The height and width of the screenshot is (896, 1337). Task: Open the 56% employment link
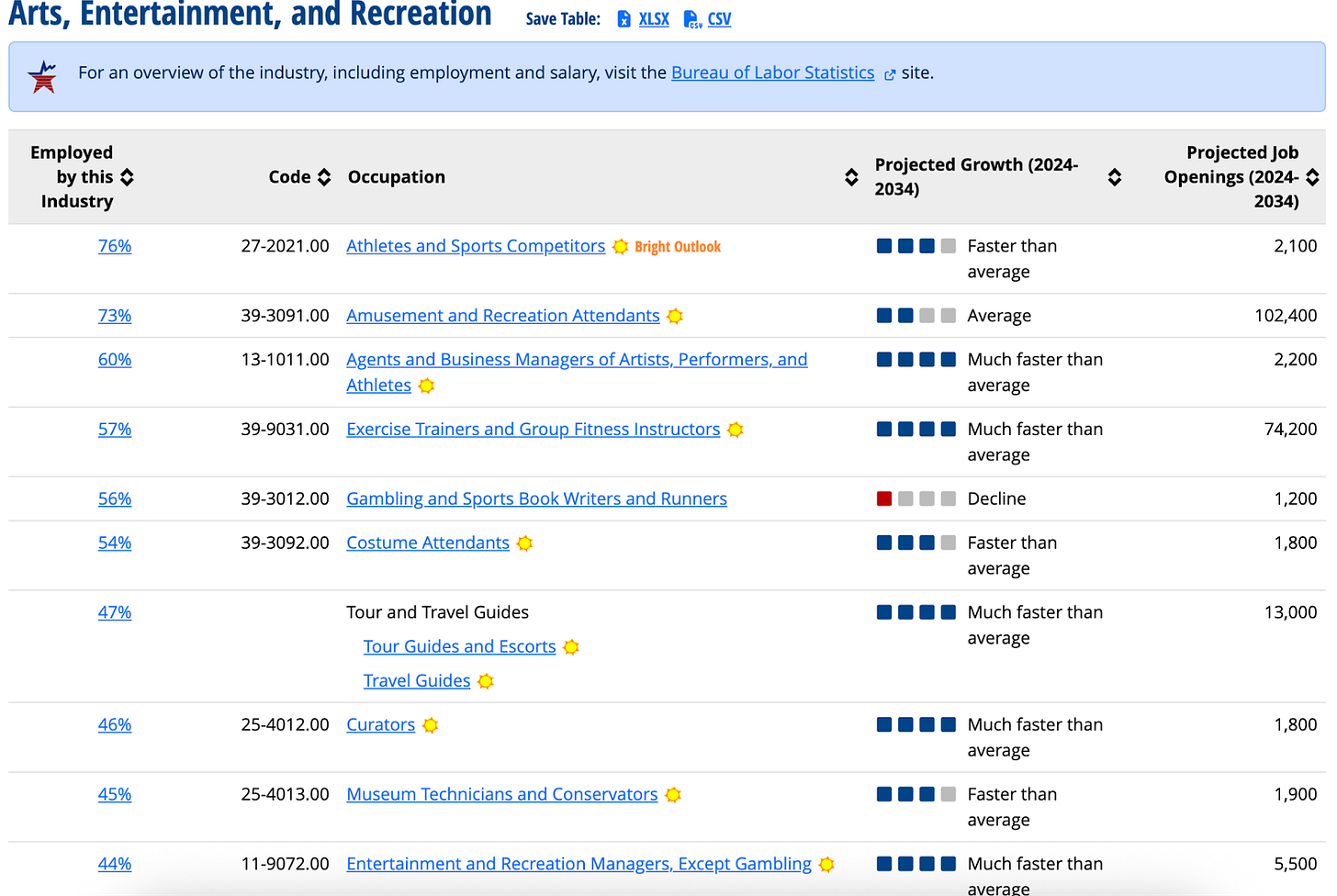(115, 499)
